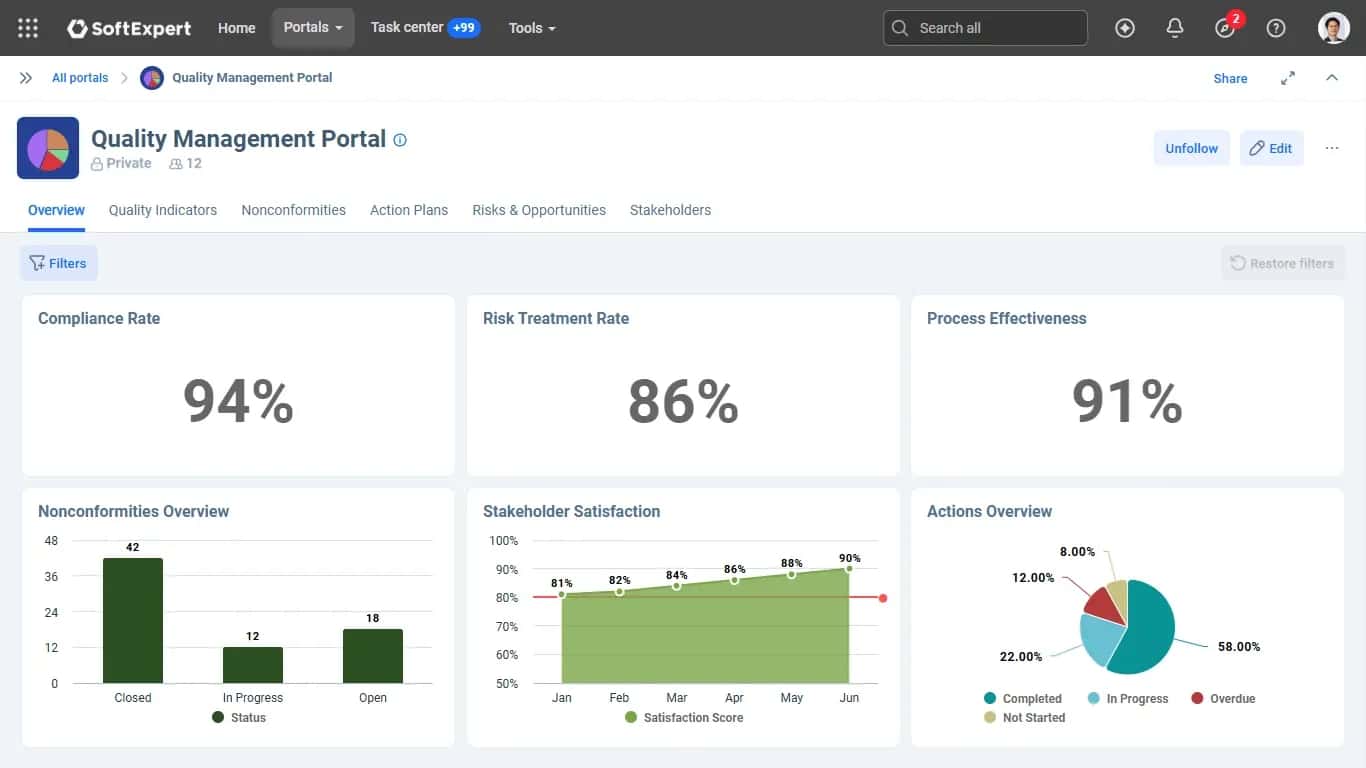Image resolution: width=1366 pixels, height=768 pixels.
Task: Toggle the Not Started legend entry
Action: (1025, 718)
